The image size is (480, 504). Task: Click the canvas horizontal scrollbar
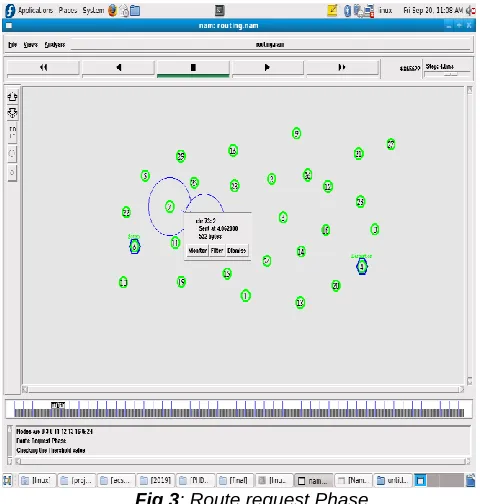click(243, 389)
